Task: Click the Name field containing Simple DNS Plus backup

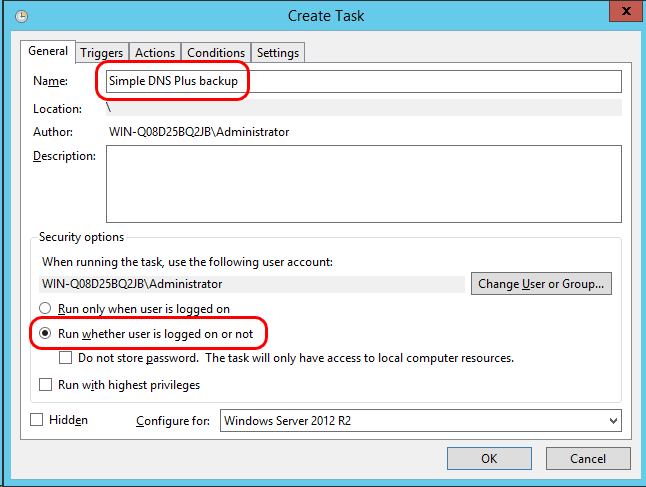Action: click(x=364, y=81)
